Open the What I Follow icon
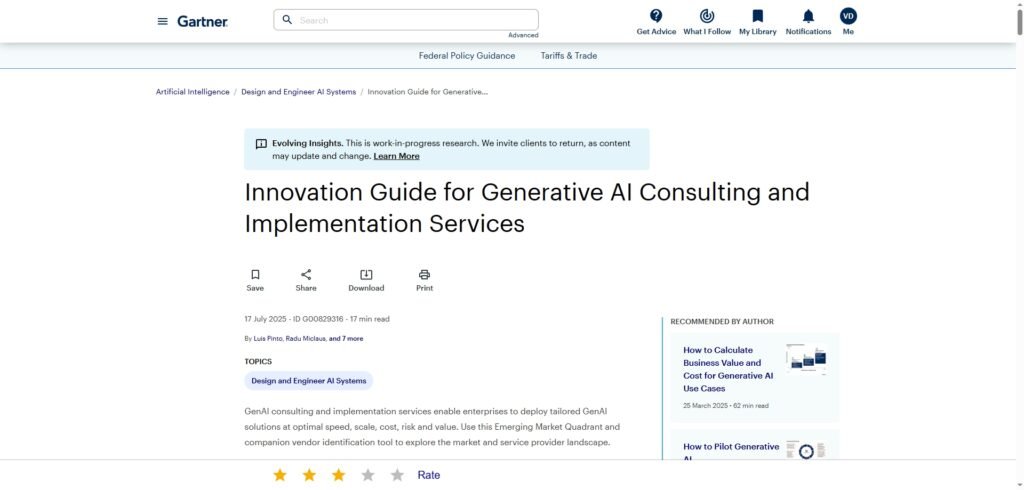The width and height of the screenshot is (1024, 490). coord(707,16)
